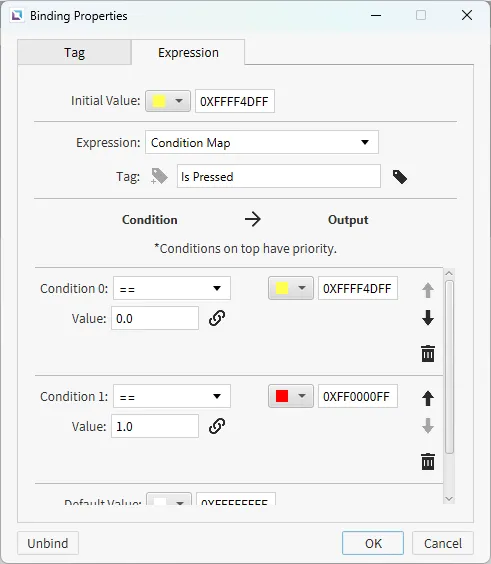Move Condition 1 up with arrow
The image size is (491, 564).
[x=428, y=398]
